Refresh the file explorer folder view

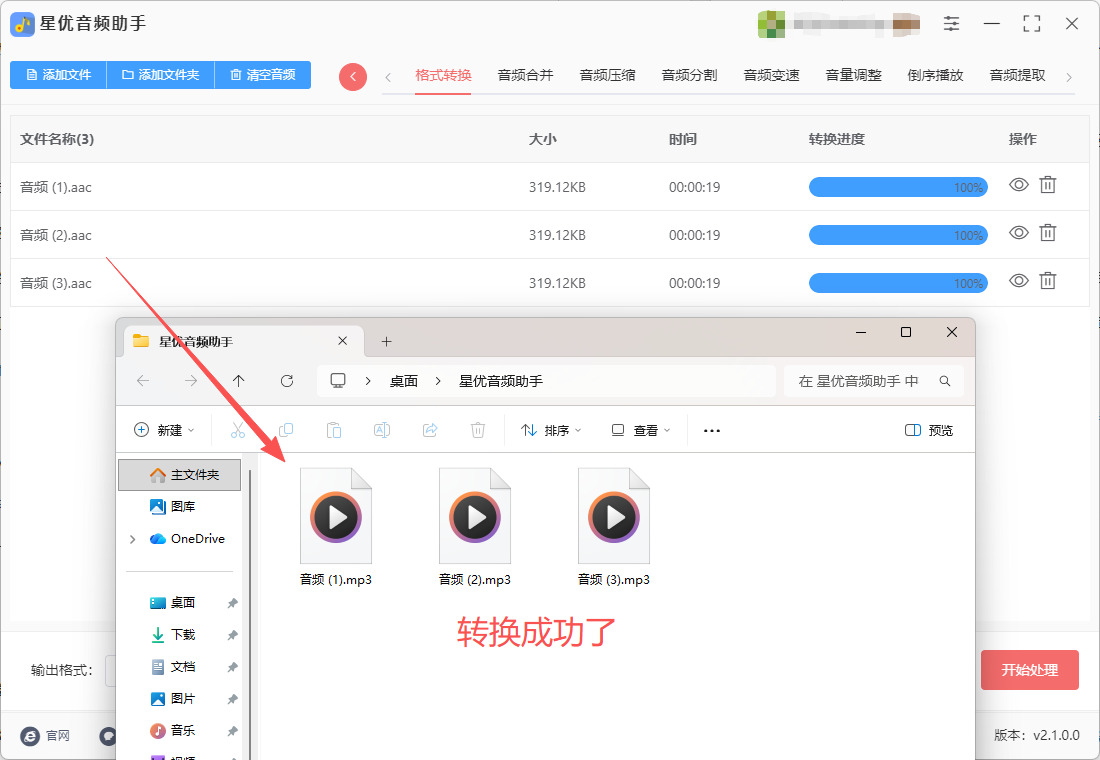pyautogui.click(x=287, y=381)
